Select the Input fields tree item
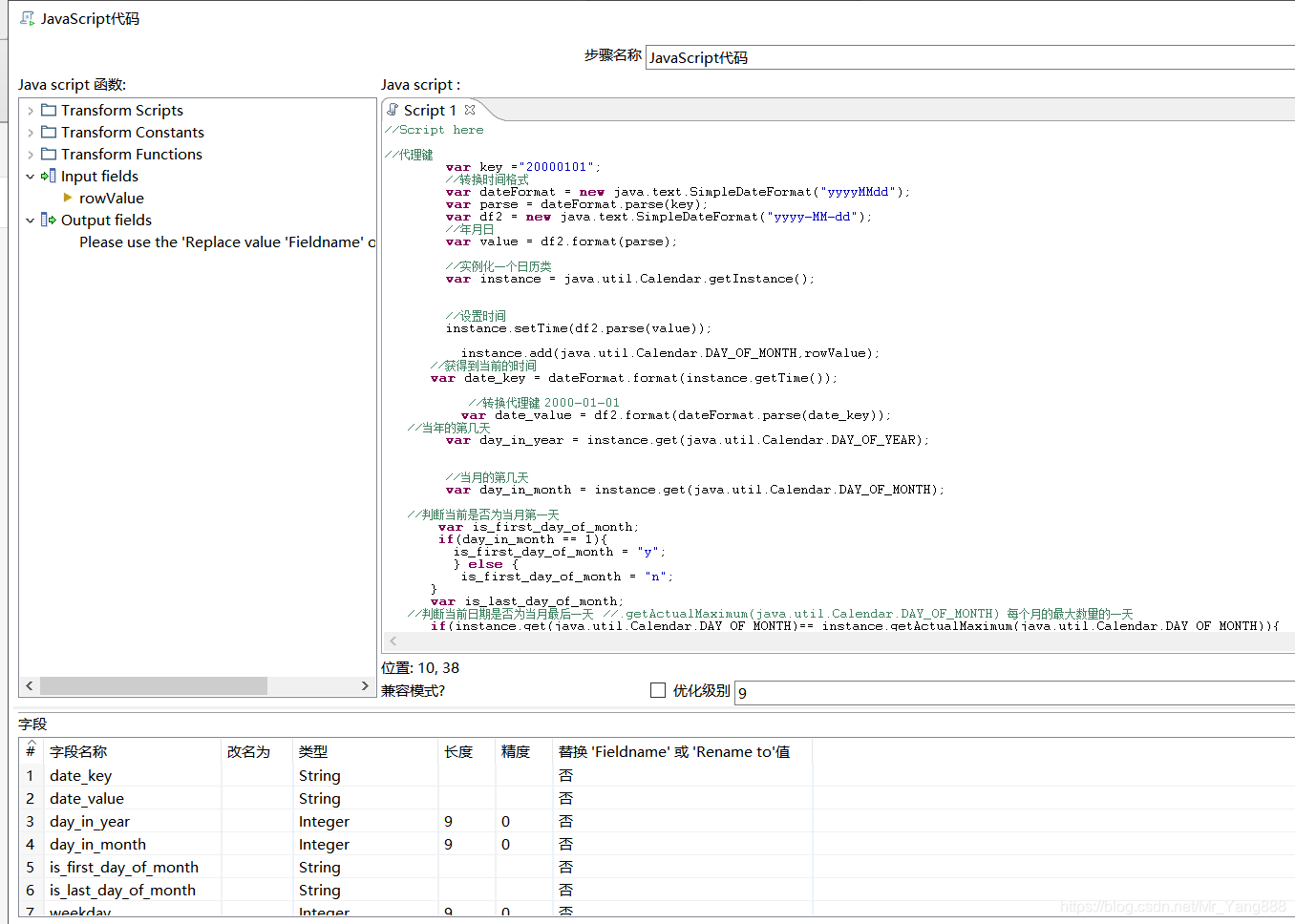The width and height of the screenshot is (1295, 924). point(99,177)
